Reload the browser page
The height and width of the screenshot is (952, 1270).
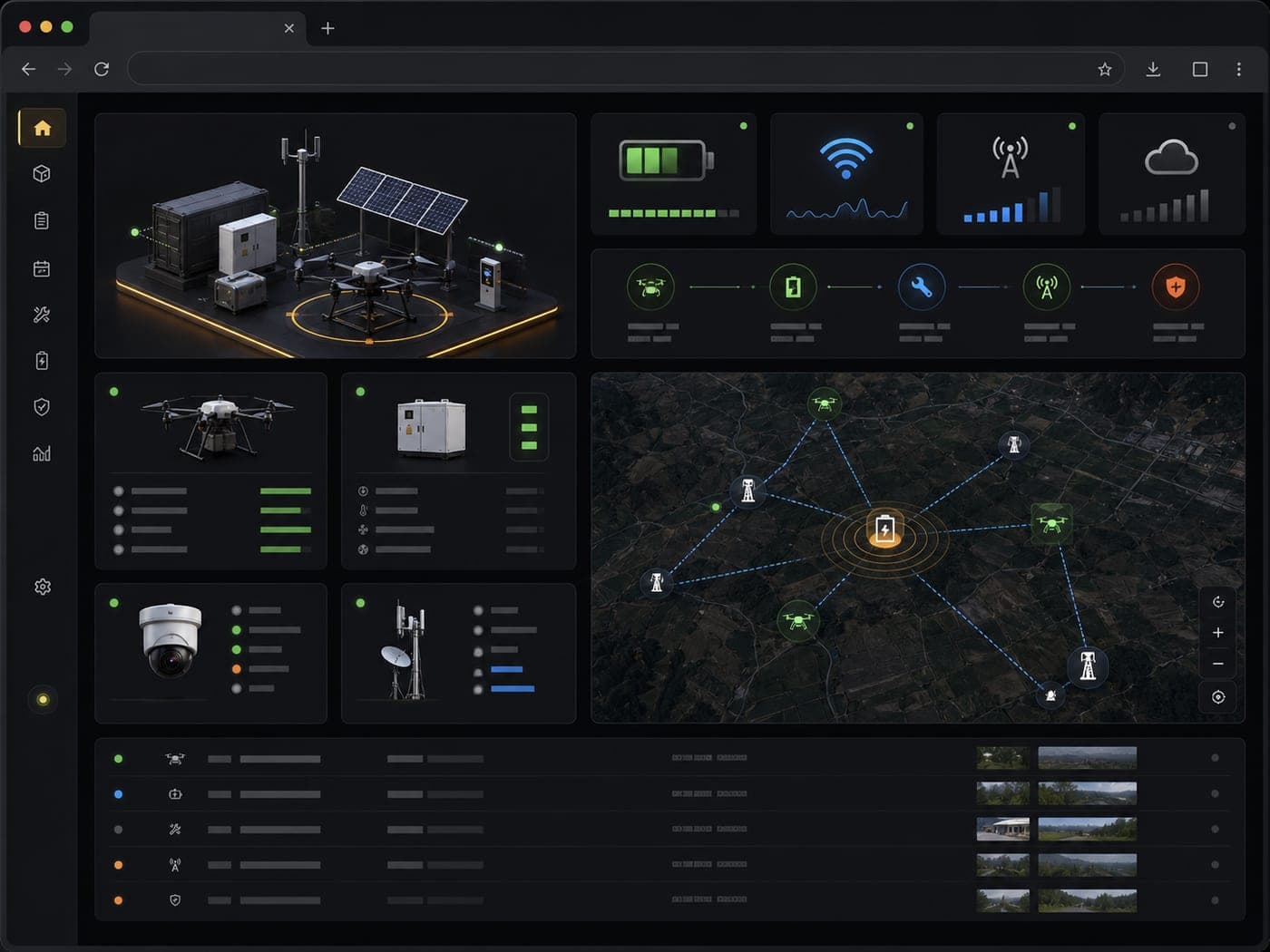point(102,69)
